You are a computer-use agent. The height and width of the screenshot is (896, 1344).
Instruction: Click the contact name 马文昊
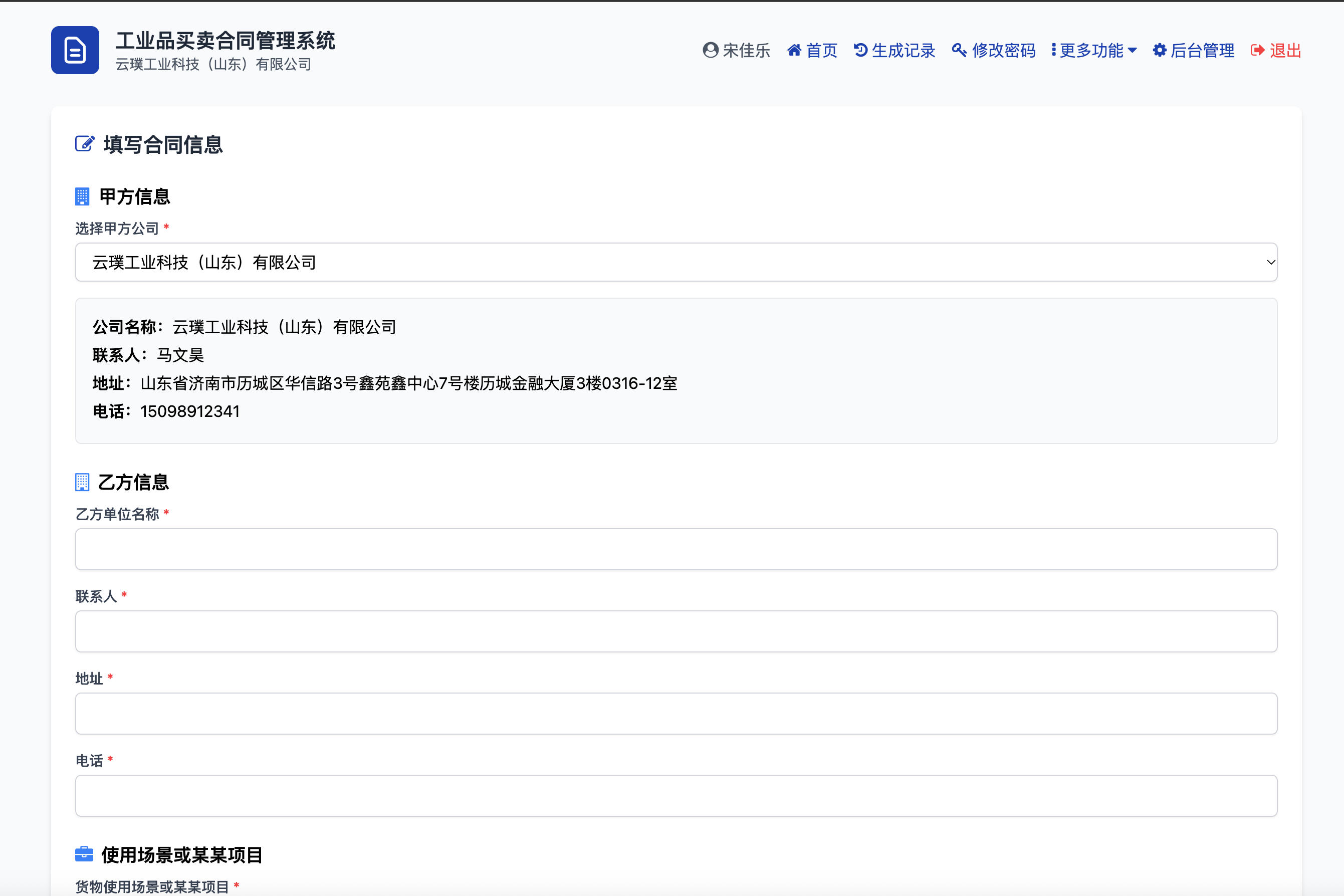pyautogui.click(x=180, y=355)
